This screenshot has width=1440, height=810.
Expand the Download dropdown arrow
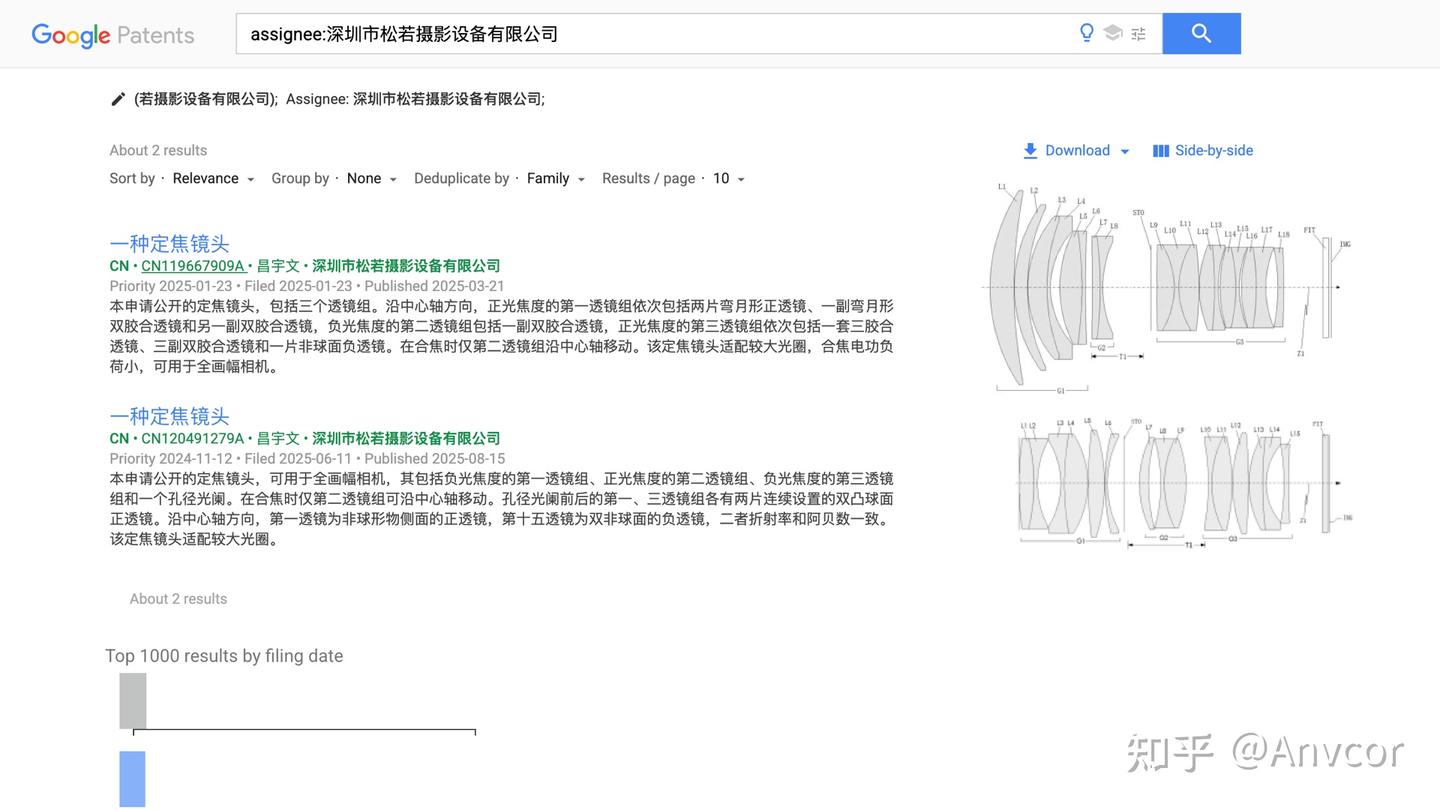click(1125, 151)
